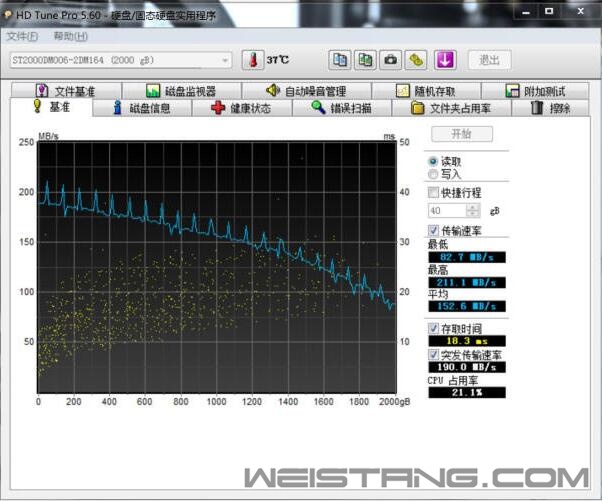Click the short stroke spinner arrows

[473, 210]
